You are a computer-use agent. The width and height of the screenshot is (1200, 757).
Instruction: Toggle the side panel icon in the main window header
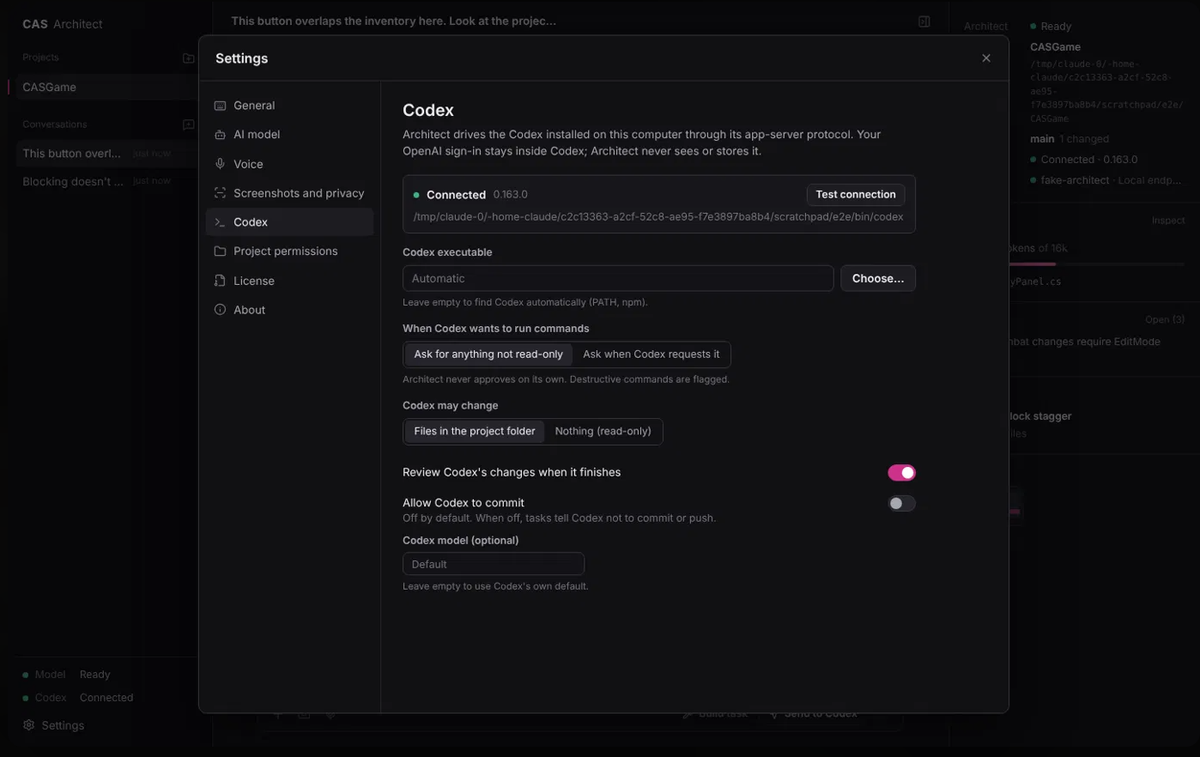coord(924,21)
